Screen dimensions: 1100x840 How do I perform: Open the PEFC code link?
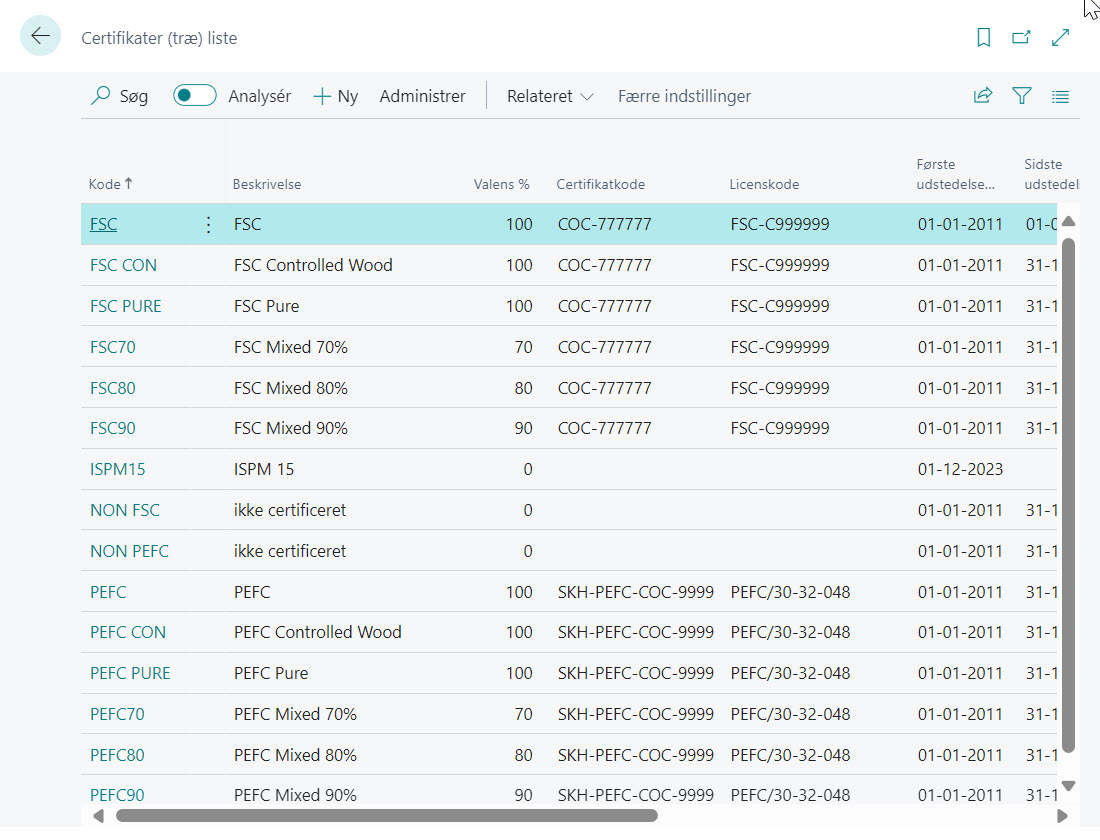pos(108,592)
